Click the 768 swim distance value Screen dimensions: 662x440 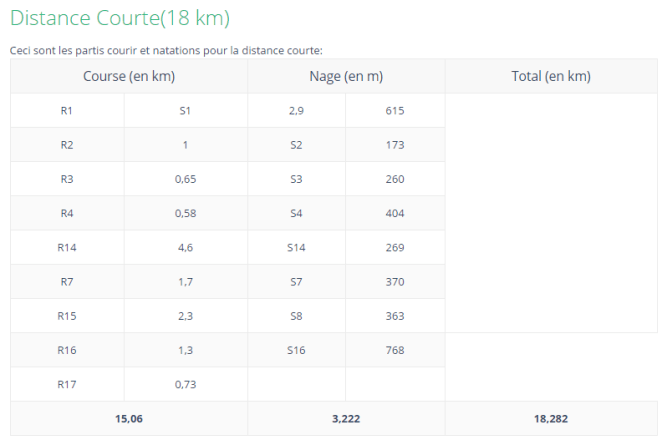pyautogui.click(x=394, y=350)
